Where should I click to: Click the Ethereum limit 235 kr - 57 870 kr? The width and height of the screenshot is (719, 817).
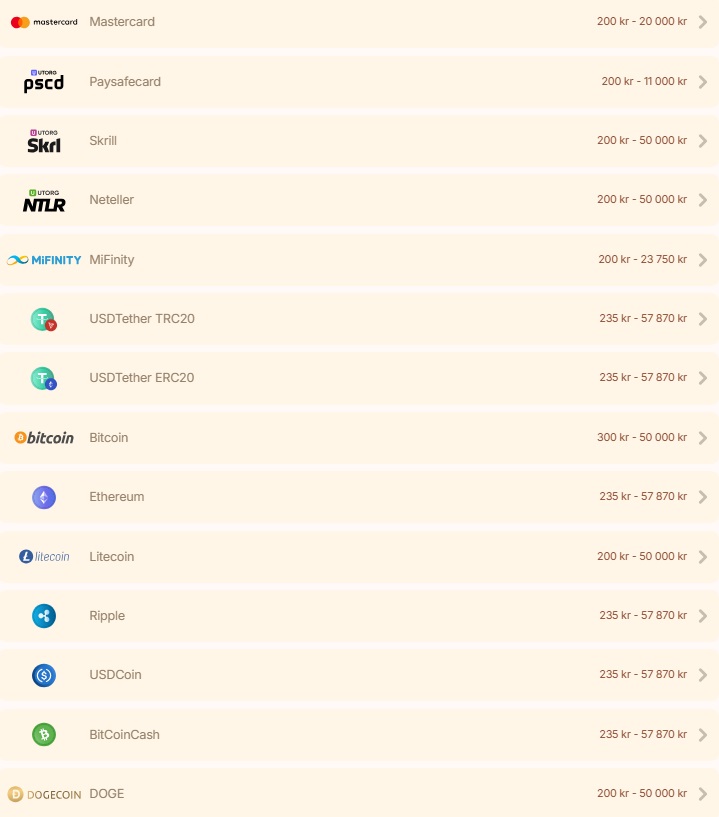point(643,497)
